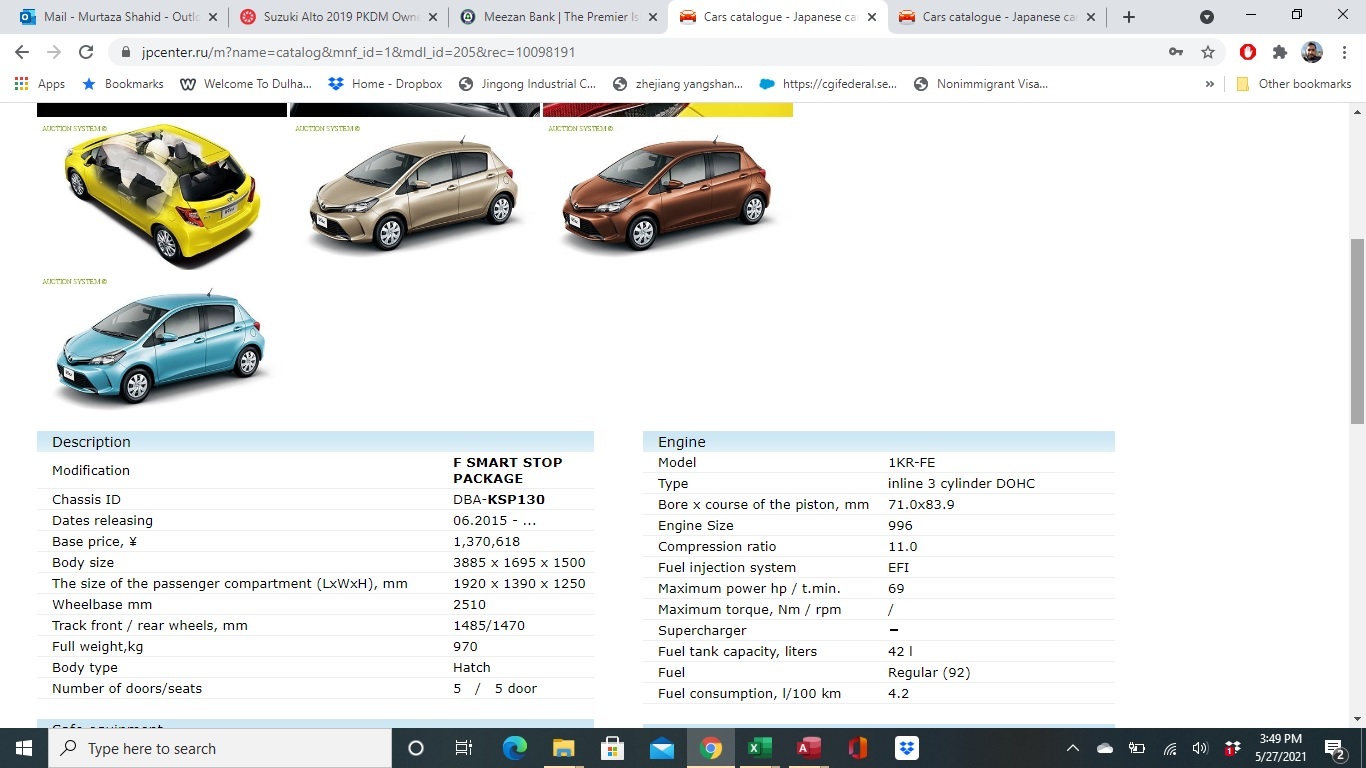The height and width of the screenshot is (768, 1366).
Task: Open Access from taskbar
Action: coord(808,748)
